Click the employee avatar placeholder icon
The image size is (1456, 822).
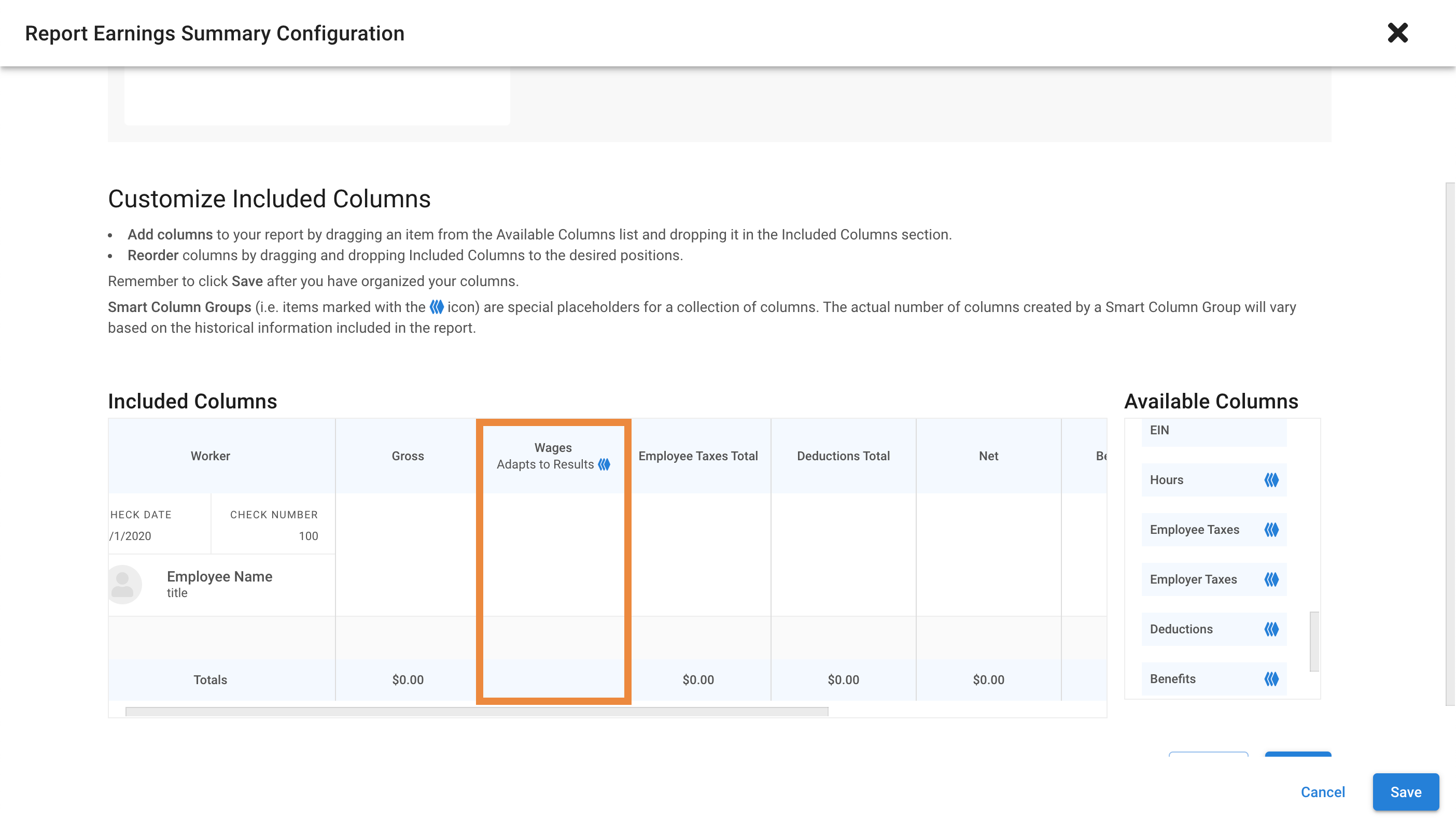pos(123,584)
